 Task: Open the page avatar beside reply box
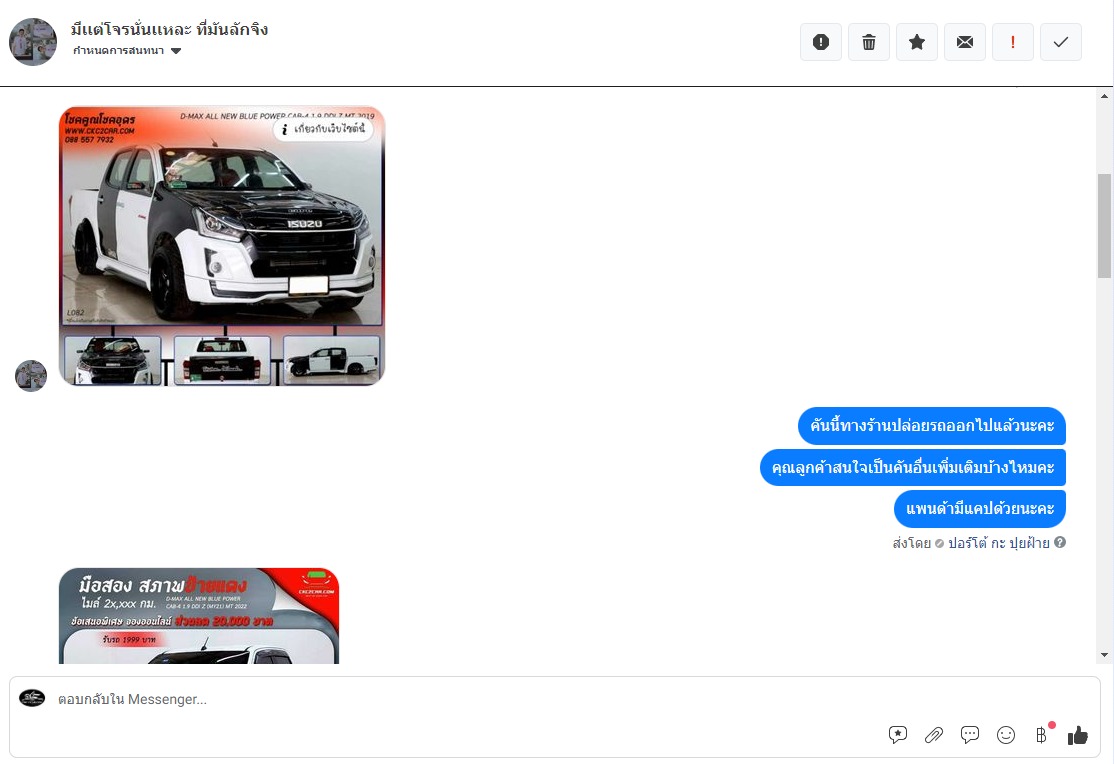(32, 698)
